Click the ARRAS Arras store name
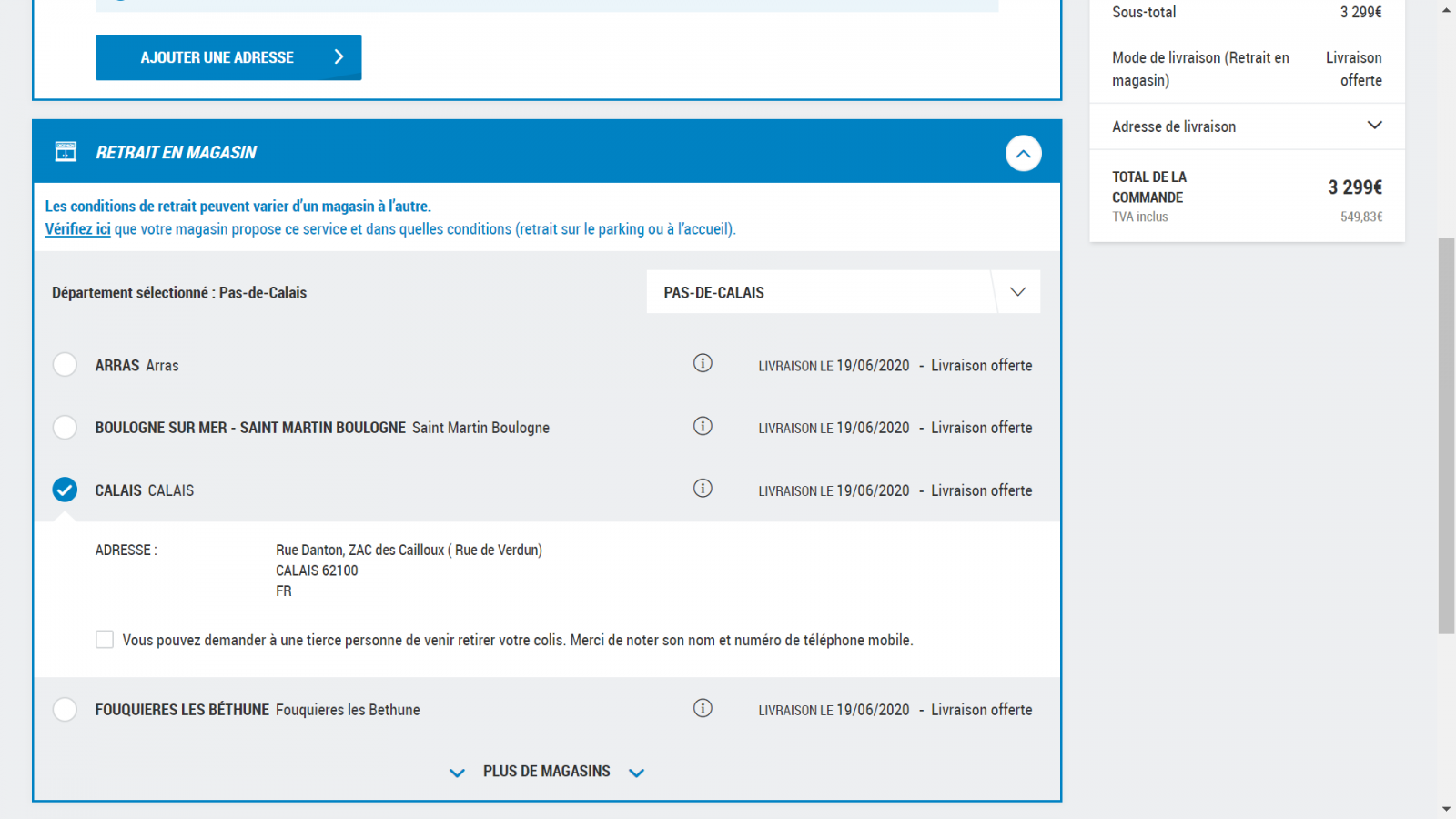Image resolution: width=1456 pixels, height=819 pixels. point(136,365)
